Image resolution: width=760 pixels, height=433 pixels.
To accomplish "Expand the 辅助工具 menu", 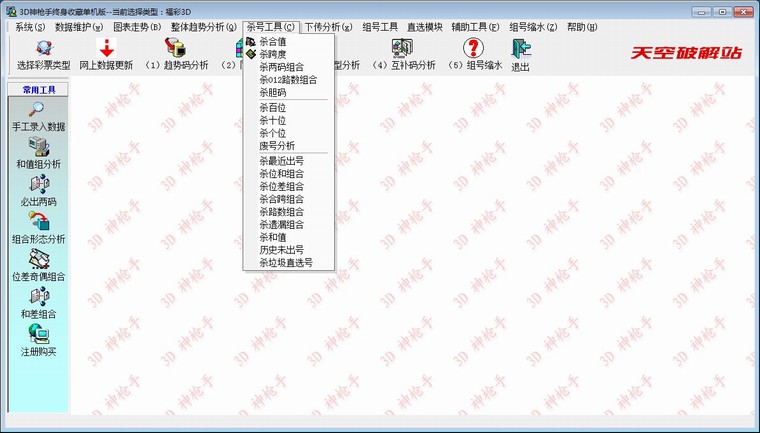I will (475, 27).
